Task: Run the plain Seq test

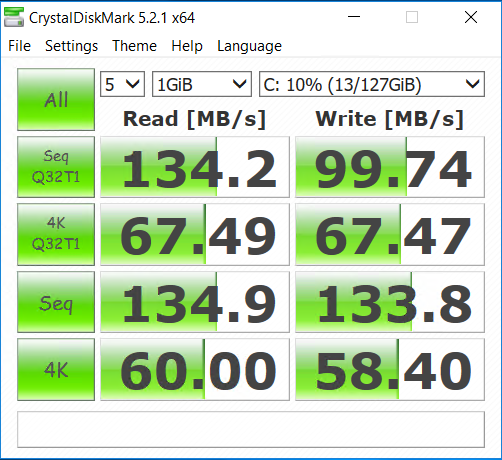Action: coord(56,302)
